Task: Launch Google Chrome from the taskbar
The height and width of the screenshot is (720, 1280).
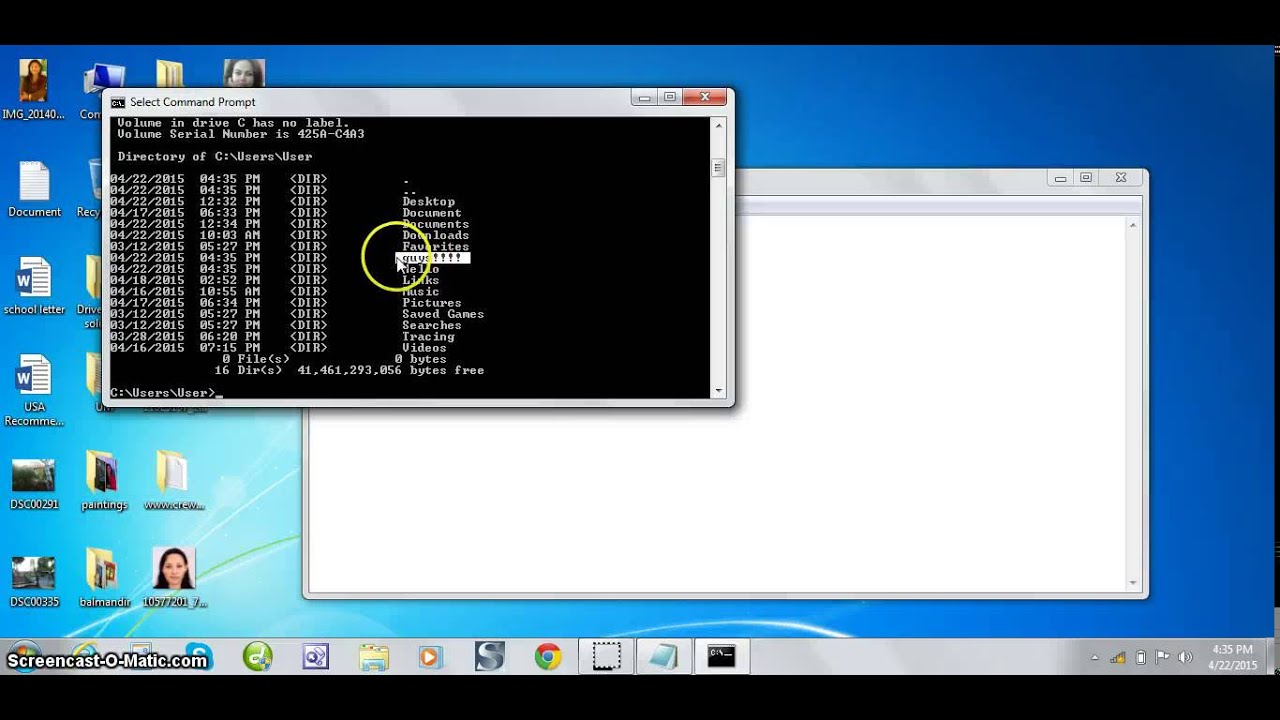Action: (548, 657)
